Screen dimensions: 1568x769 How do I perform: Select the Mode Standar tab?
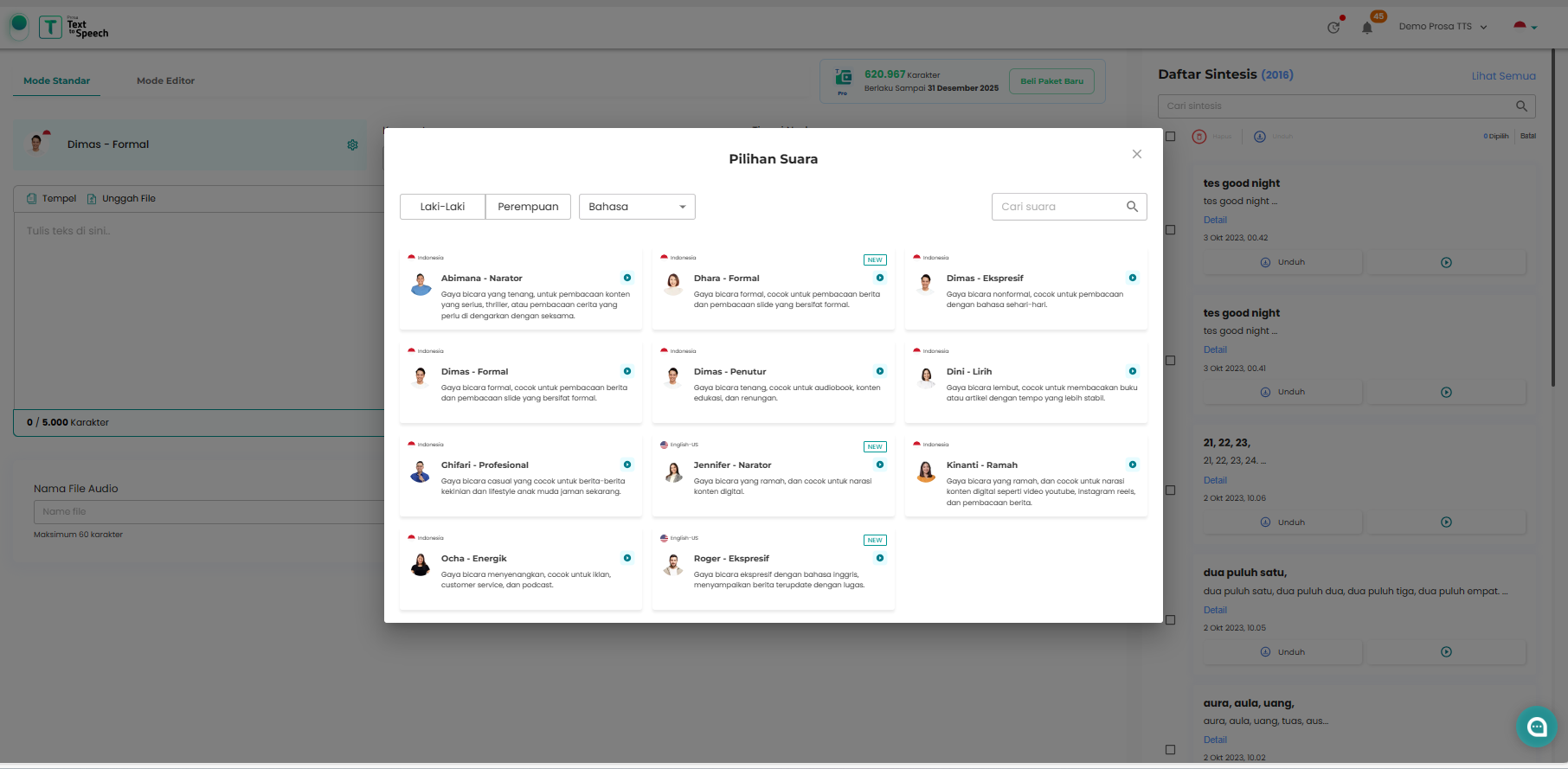[x=56, y=81]
